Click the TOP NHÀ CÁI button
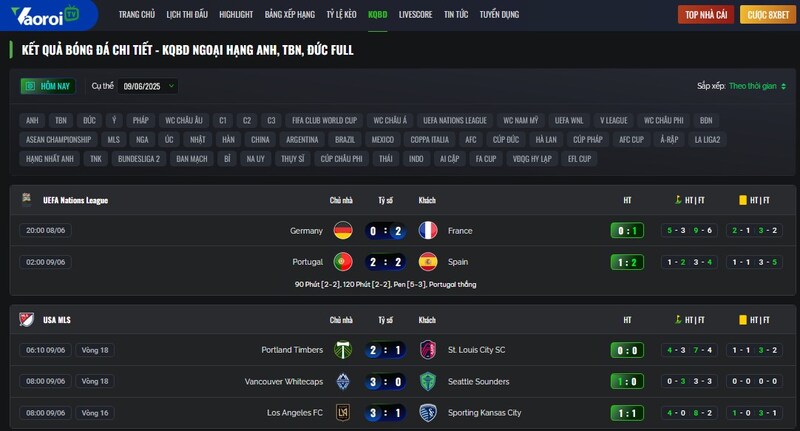 pos(706,15)
